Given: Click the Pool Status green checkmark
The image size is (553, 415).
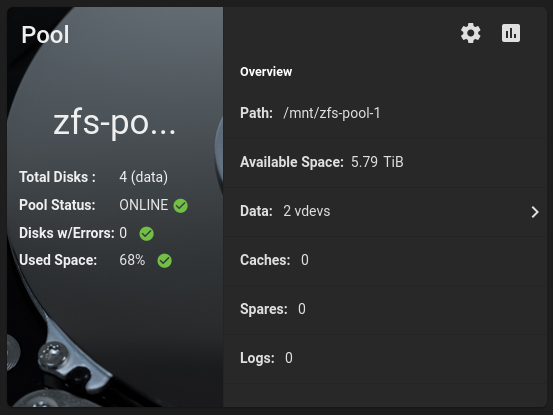Looking at the screenshot, I should pos(181,206).
